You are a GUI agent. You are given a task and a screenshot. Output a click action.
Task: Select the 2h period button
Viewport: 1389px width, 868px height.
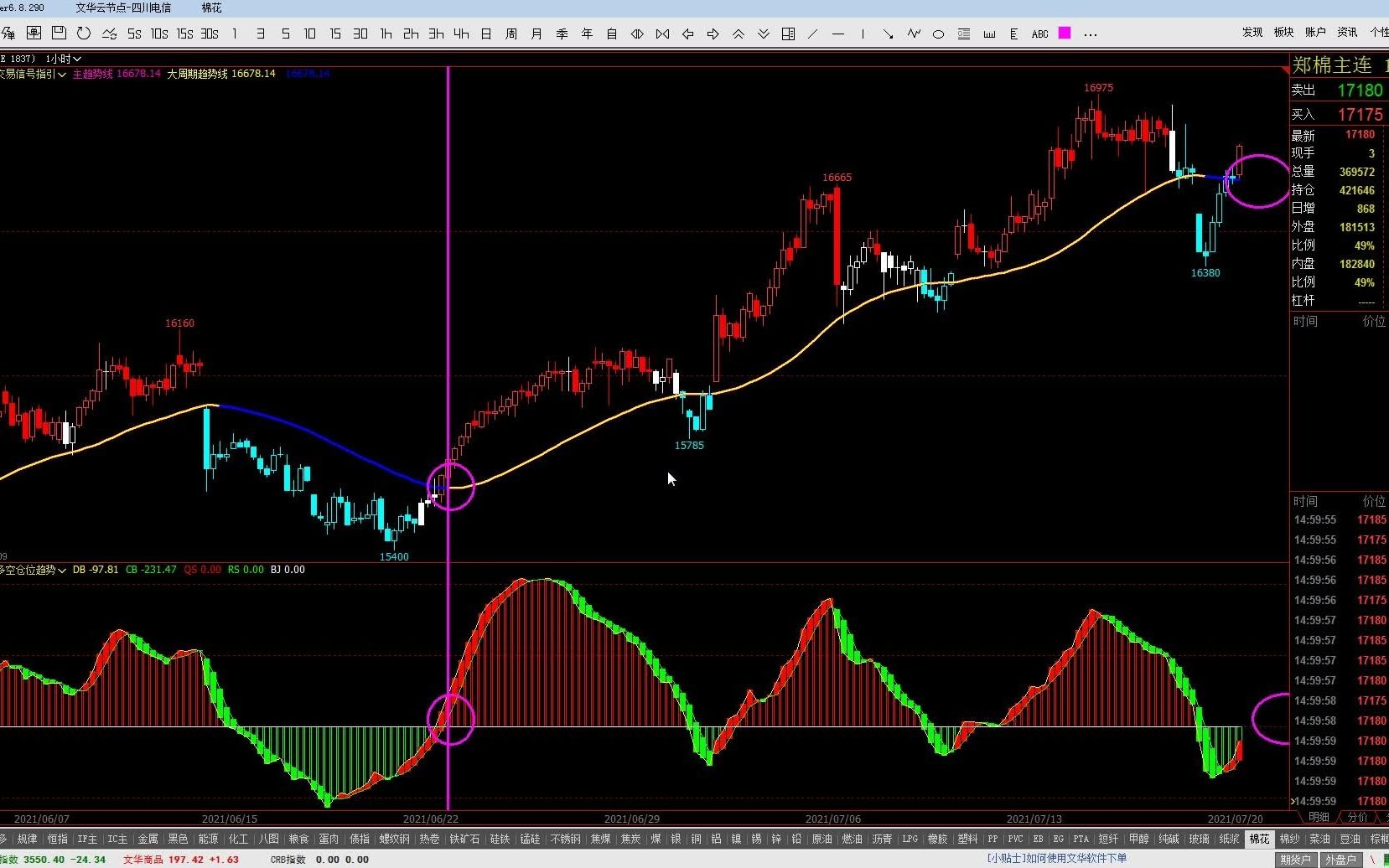tap(411, 34)
